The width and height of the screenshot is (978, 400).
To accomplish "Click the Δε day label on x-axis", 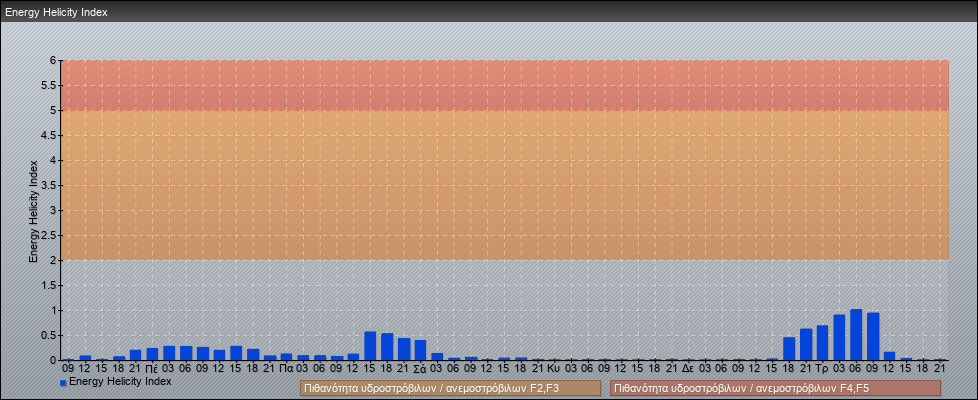I will (688, 368).
